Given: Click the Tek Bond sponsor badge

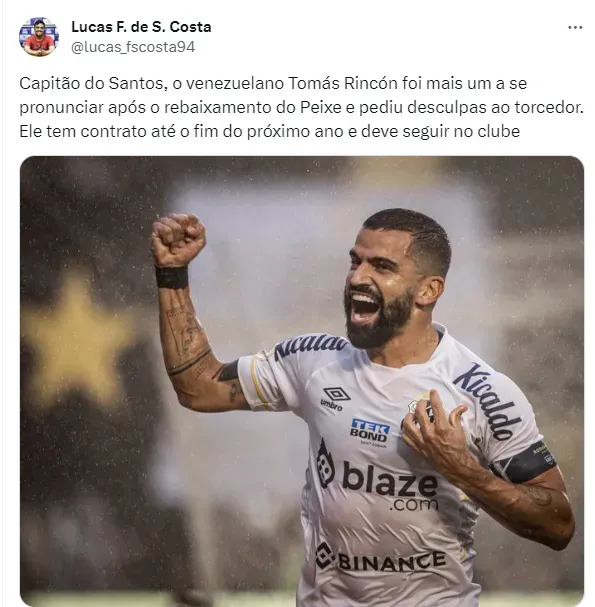Looking at the screenshot, I should coord(369,431).
